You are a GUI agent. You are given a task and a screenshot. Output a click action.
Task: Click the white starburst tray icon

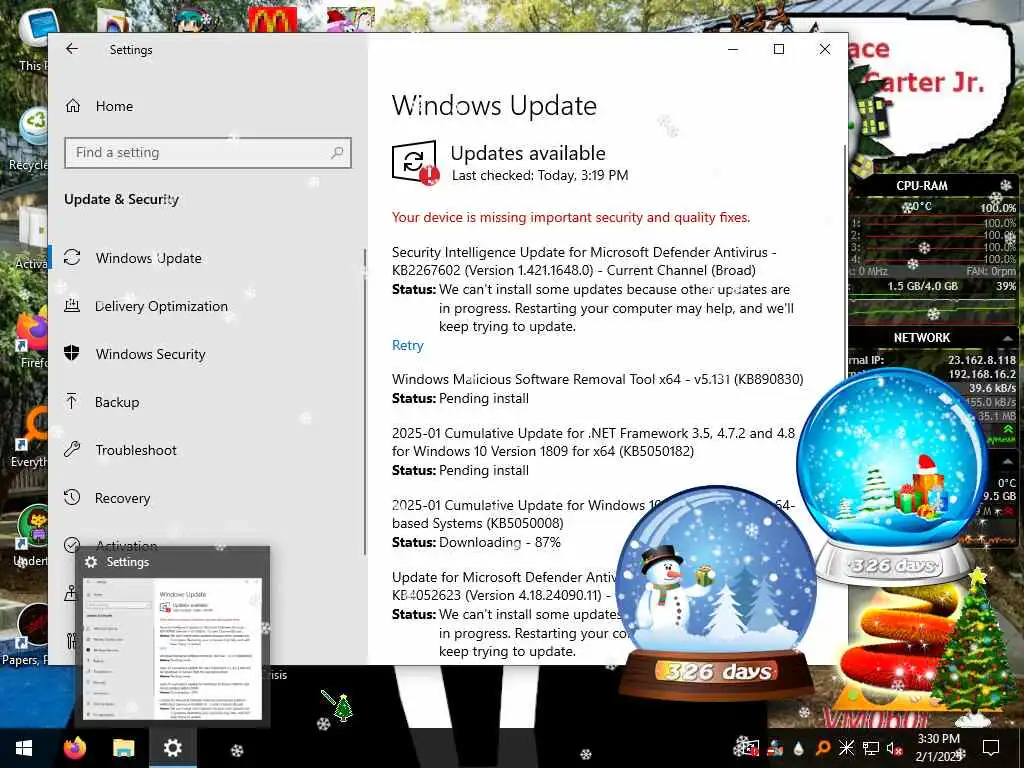(x=846, y=748)
